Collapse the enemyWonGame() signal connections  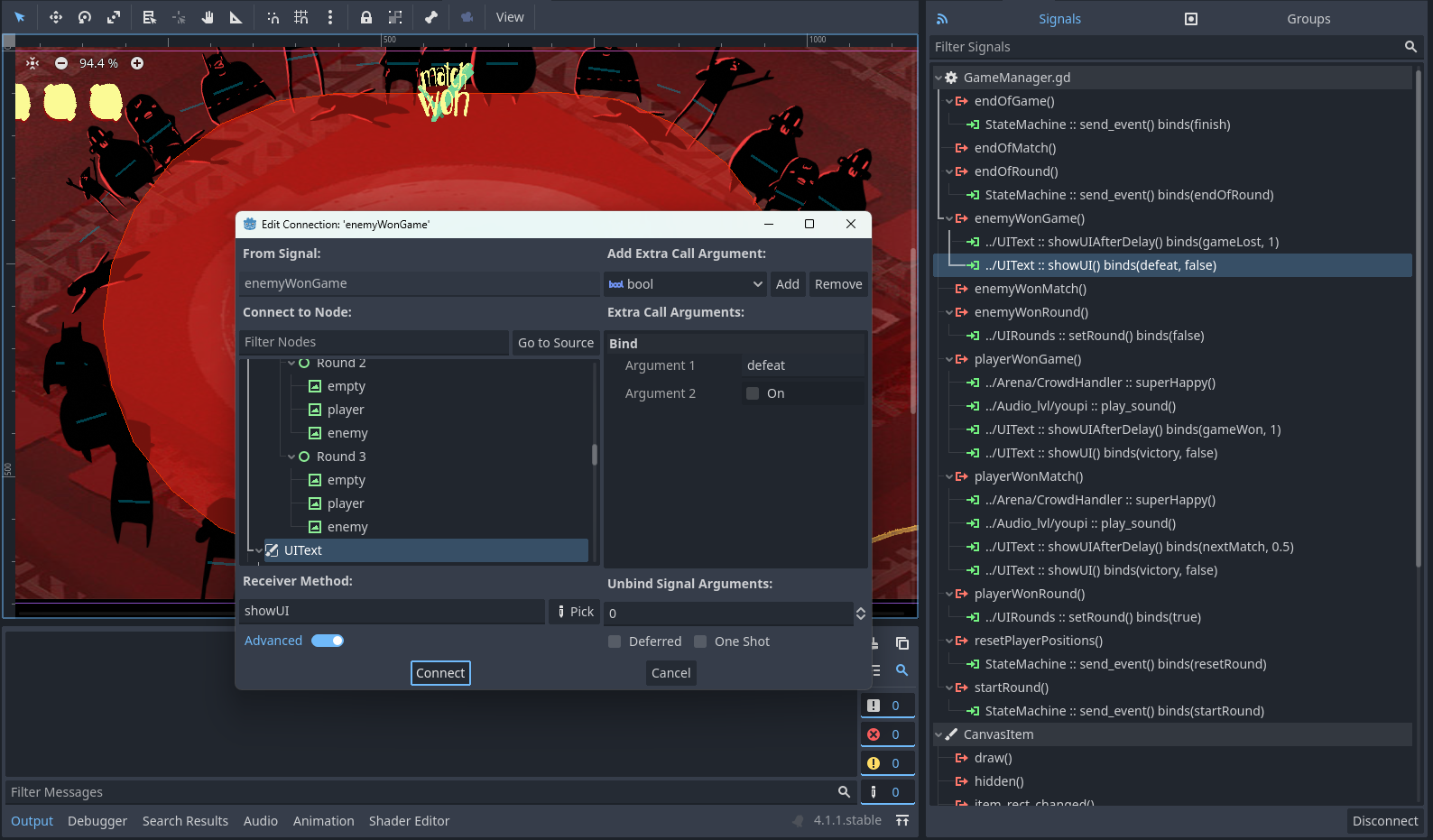coord(949,218)
